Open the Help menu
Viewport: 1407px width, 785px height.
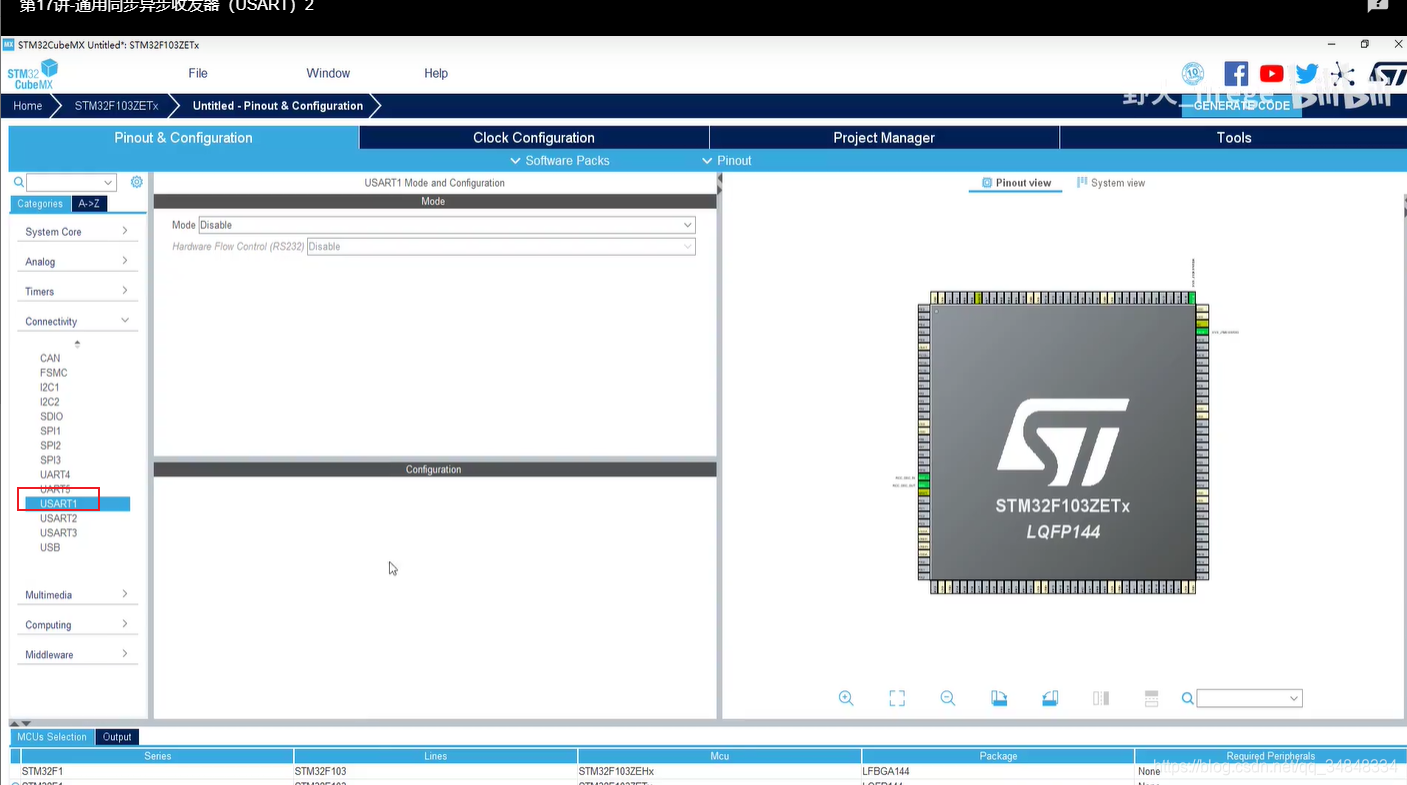click(x=436, y=73)
